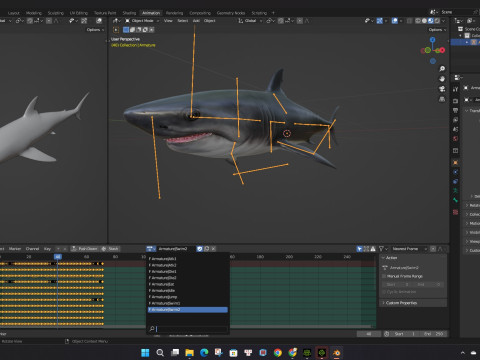
Task: Click the Push Down action icon button
Action: tap(84, 249)
